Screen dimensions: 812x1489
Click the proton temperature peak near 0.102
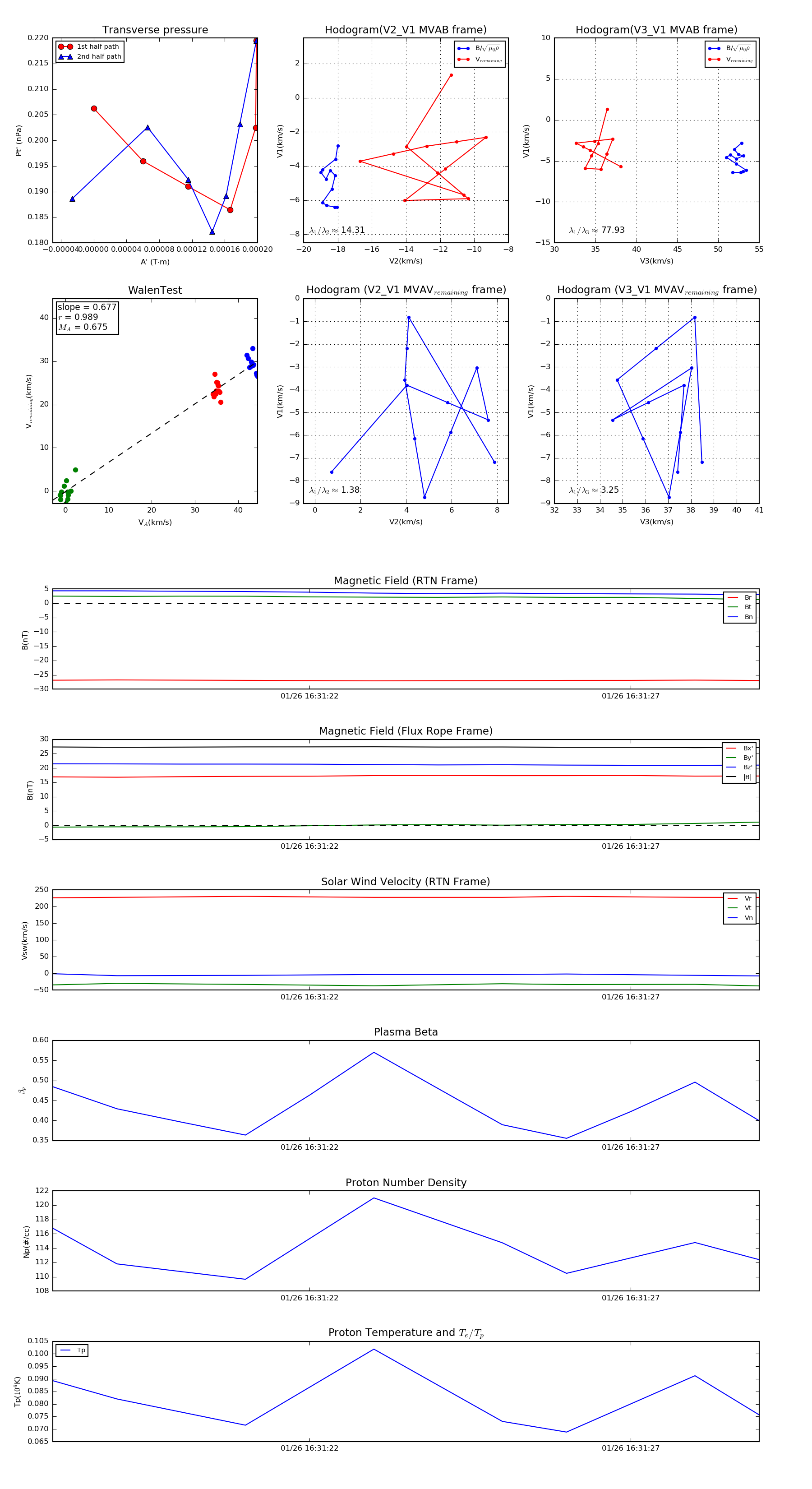pyautogui.click(x=374, y=1349)
